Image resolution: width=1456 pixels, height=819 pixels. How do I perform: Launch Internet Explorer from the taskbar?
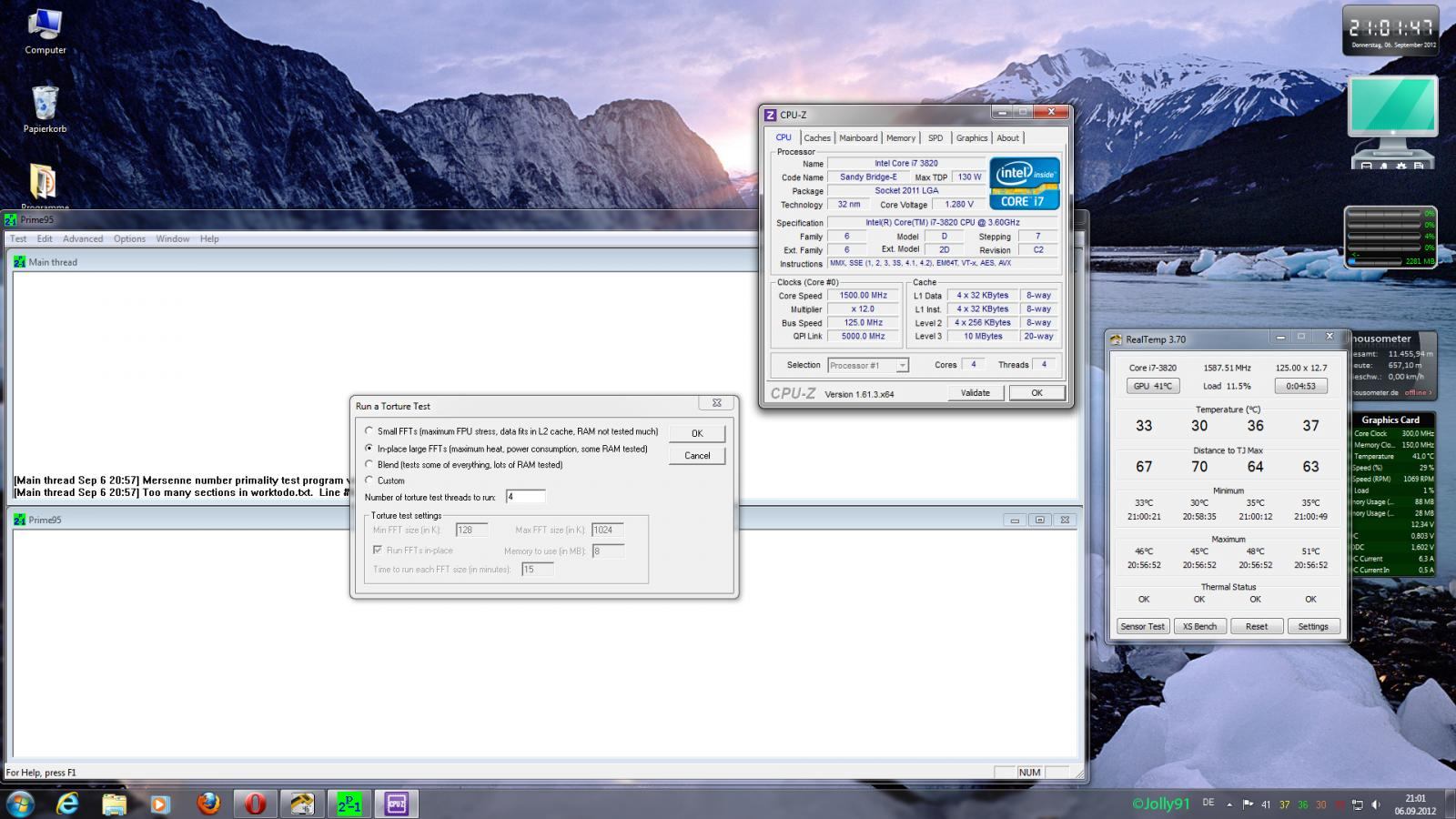pyautogui.click(x=67, y=804)
